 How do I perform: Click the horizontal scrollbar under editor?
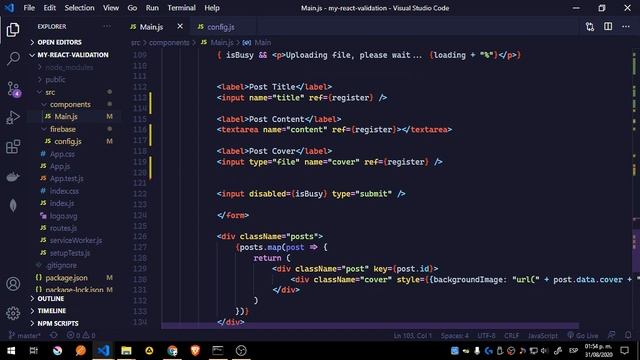(370, 326)
